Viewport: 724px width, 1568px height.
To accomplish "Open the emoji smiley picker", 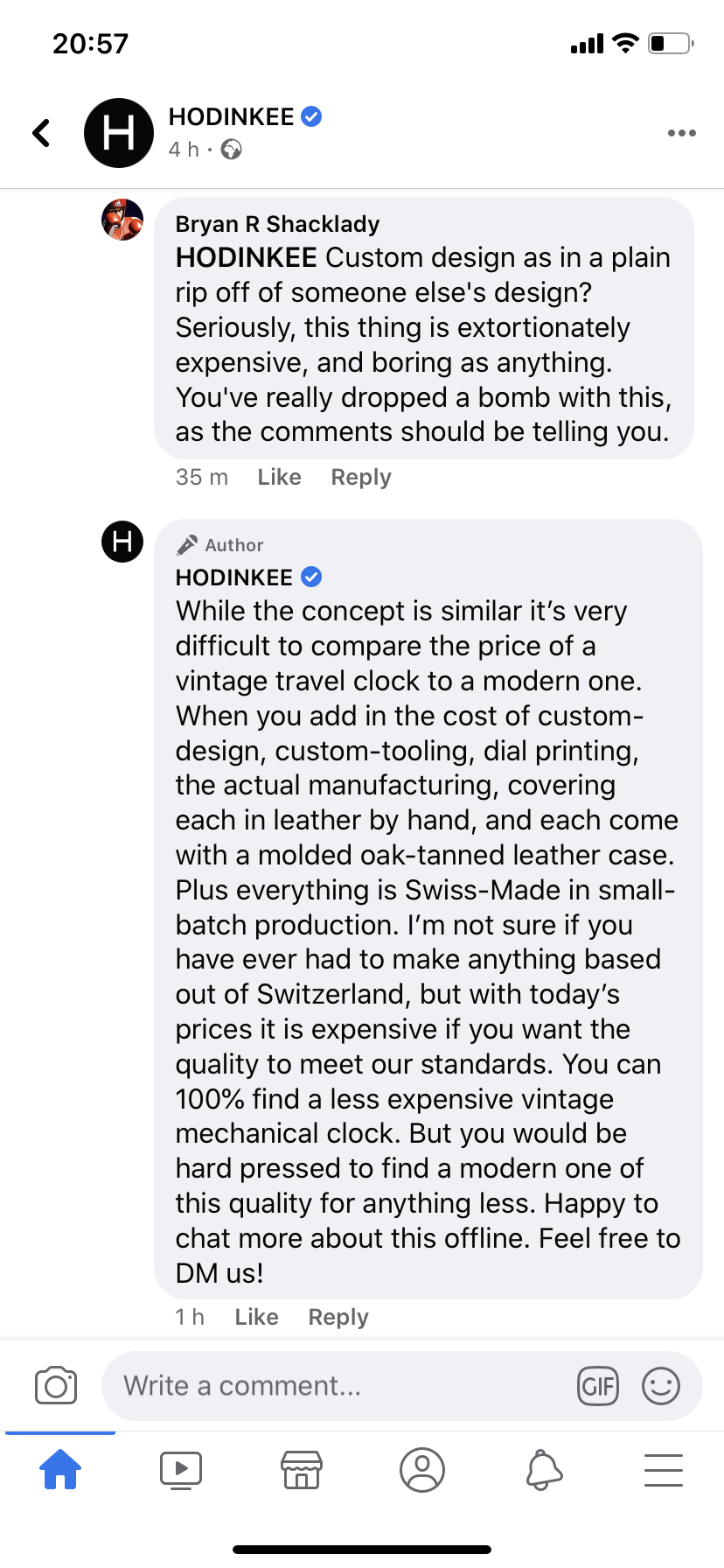I will 661,1386.
